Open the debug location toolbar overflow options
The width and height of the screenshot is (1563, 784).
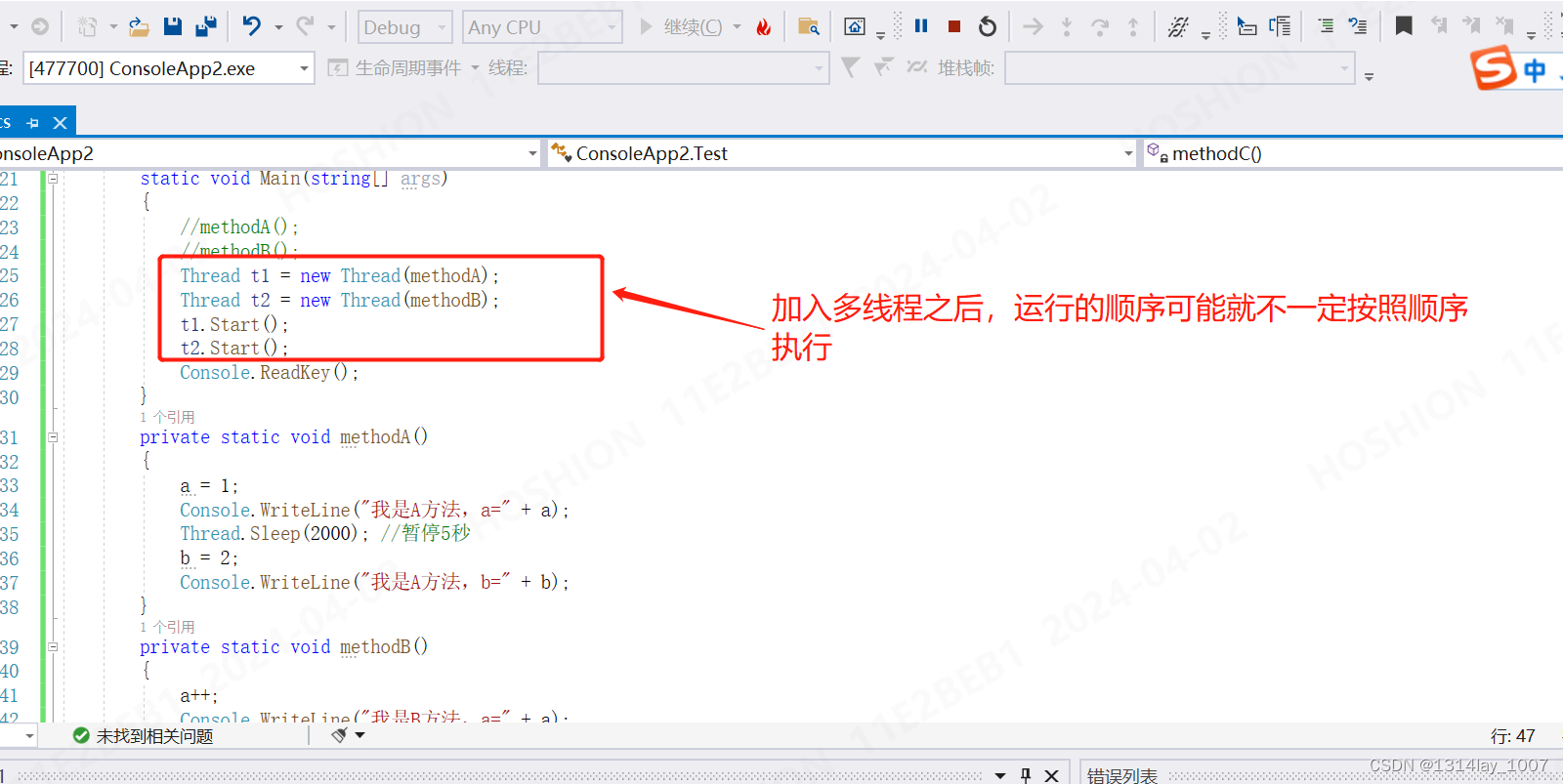(1369, 76)
